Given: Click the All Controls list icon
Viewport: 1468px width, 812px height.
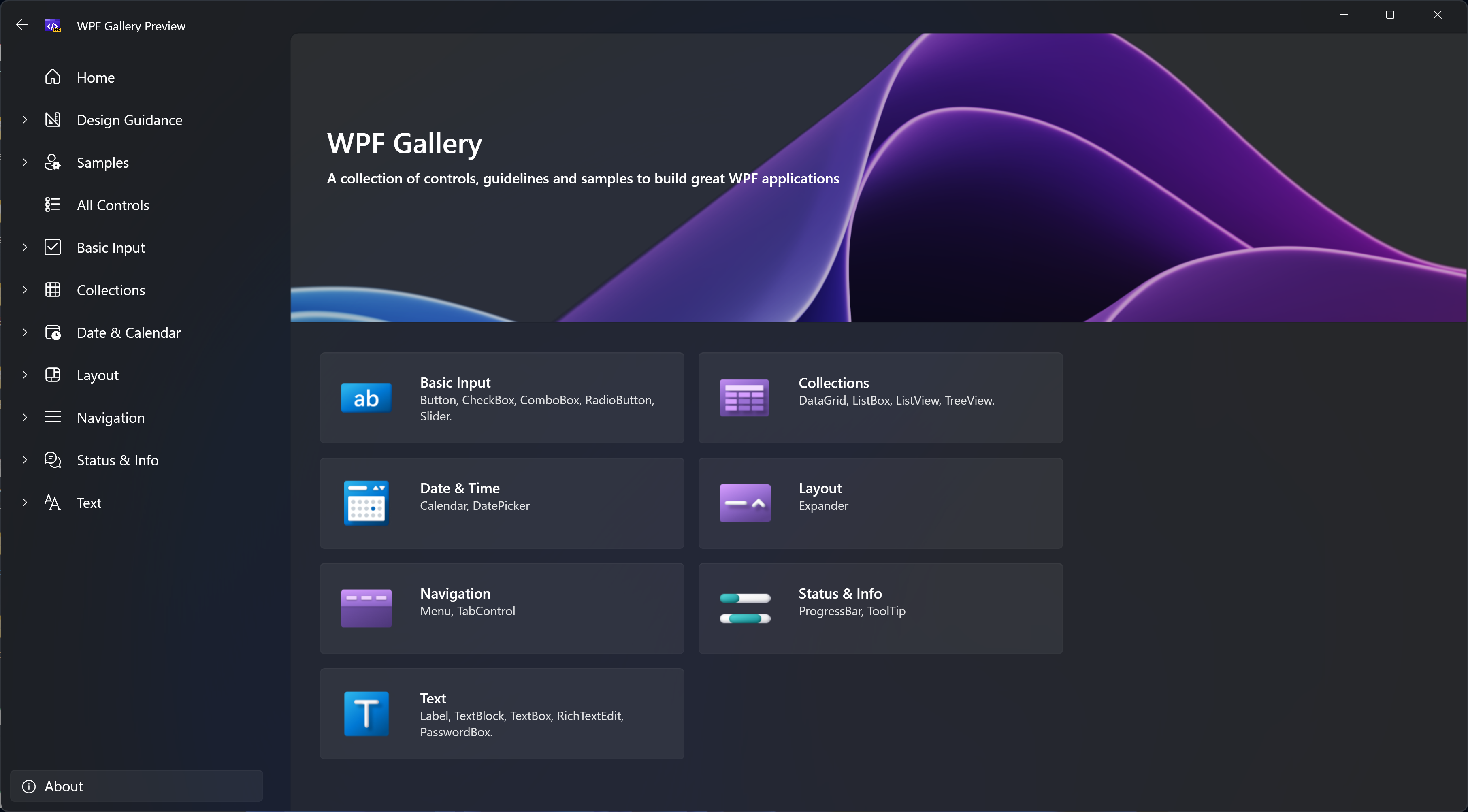Looking at the screenshot, I should pyautogui.click(x=52, y=205).
